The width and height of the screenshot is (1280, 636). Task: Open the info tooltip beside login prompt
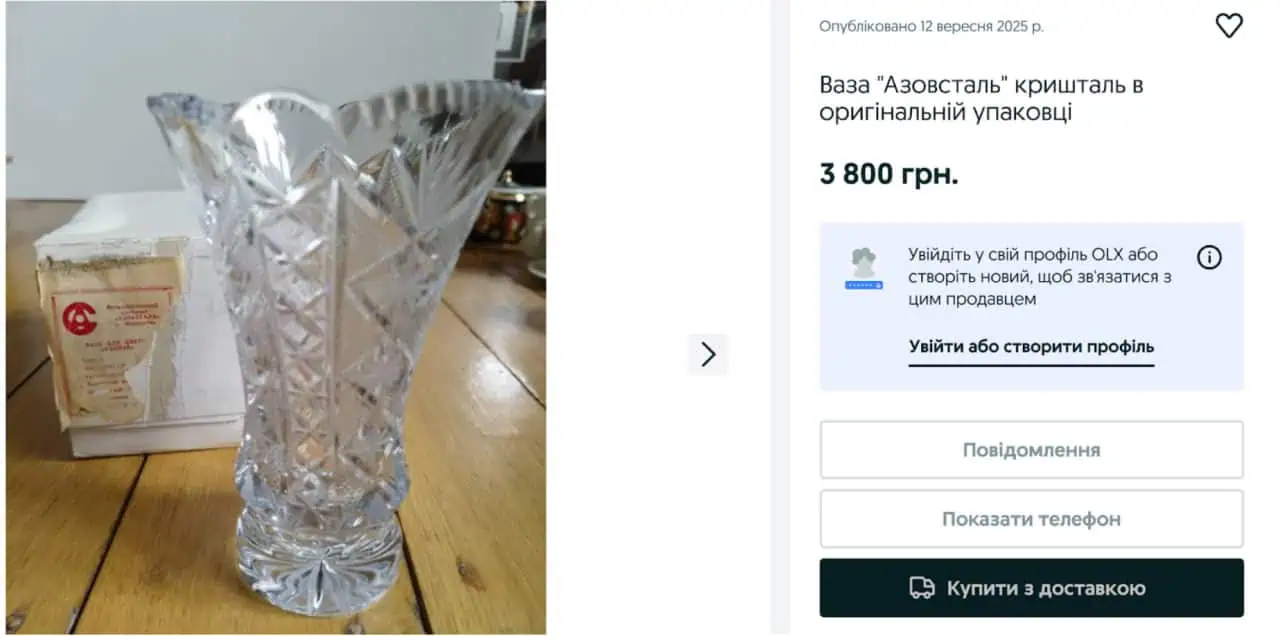point(1209,257)
